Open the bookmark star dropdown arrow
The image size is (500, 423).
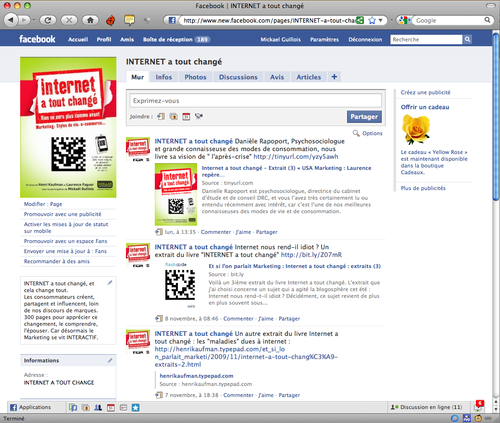380,20
